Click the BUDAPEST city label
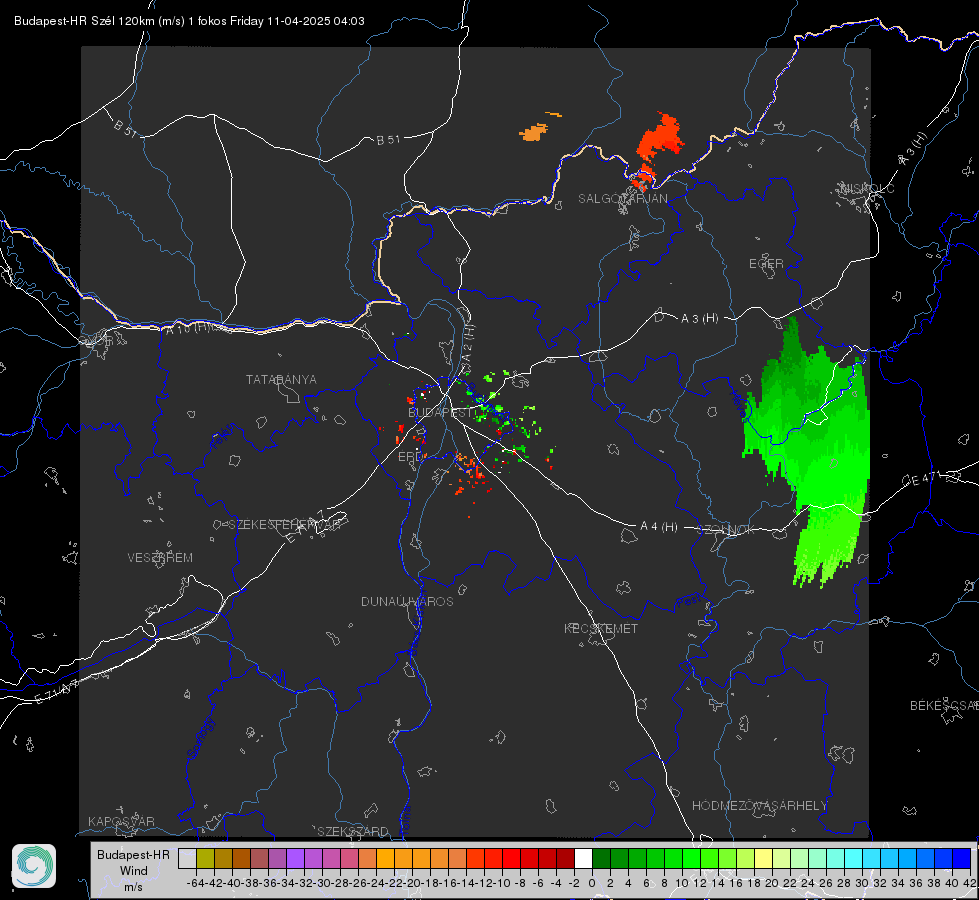 [440, 413]
